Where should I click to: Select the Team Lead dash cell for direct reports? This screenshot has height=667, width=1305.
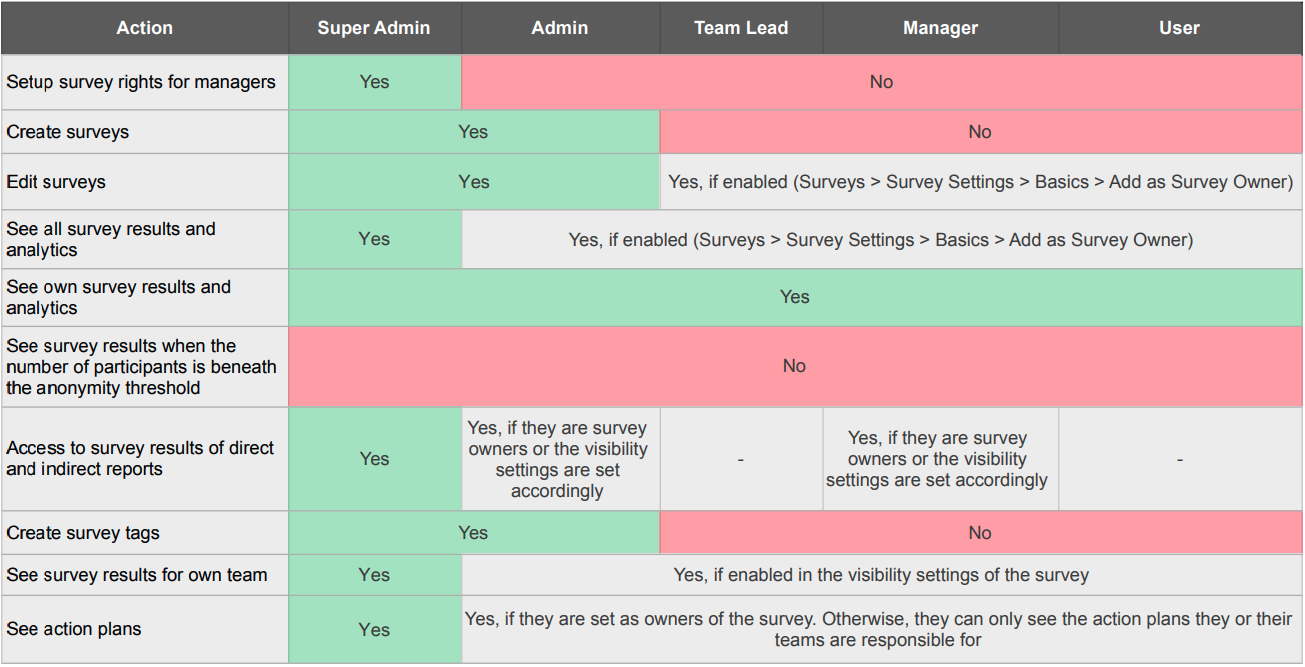tap(741, 459)
